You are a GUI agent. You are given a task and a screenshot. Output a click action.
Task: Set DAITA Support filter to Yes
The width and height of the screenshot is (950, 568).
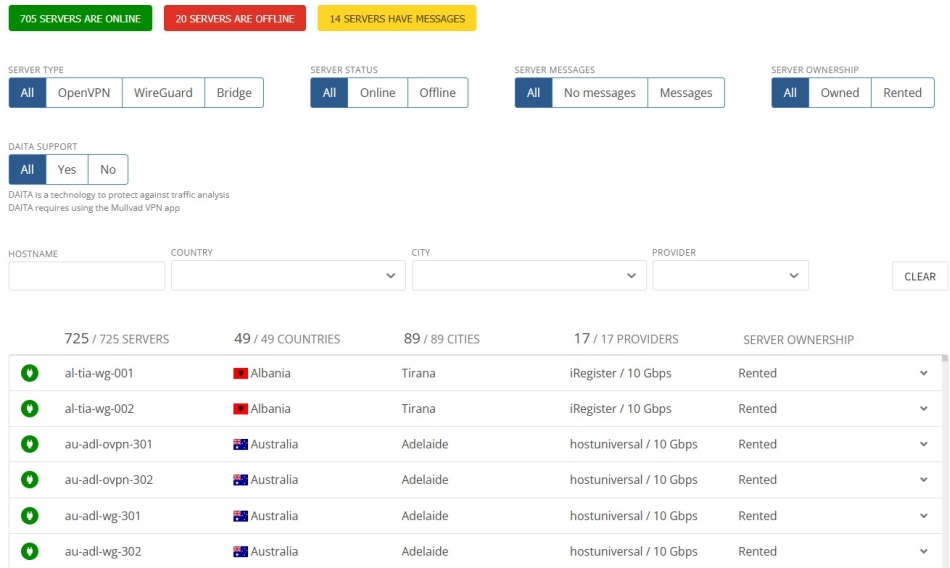click(x=67, y=169)
